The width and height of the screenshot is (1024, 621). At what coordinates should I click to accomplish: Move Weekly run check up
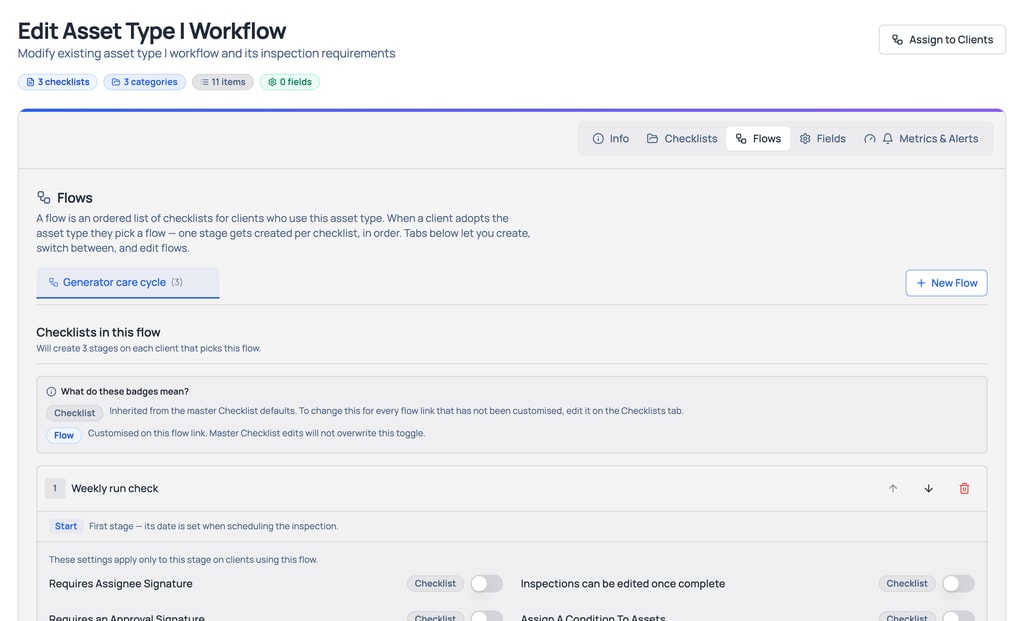click(893, 488)
